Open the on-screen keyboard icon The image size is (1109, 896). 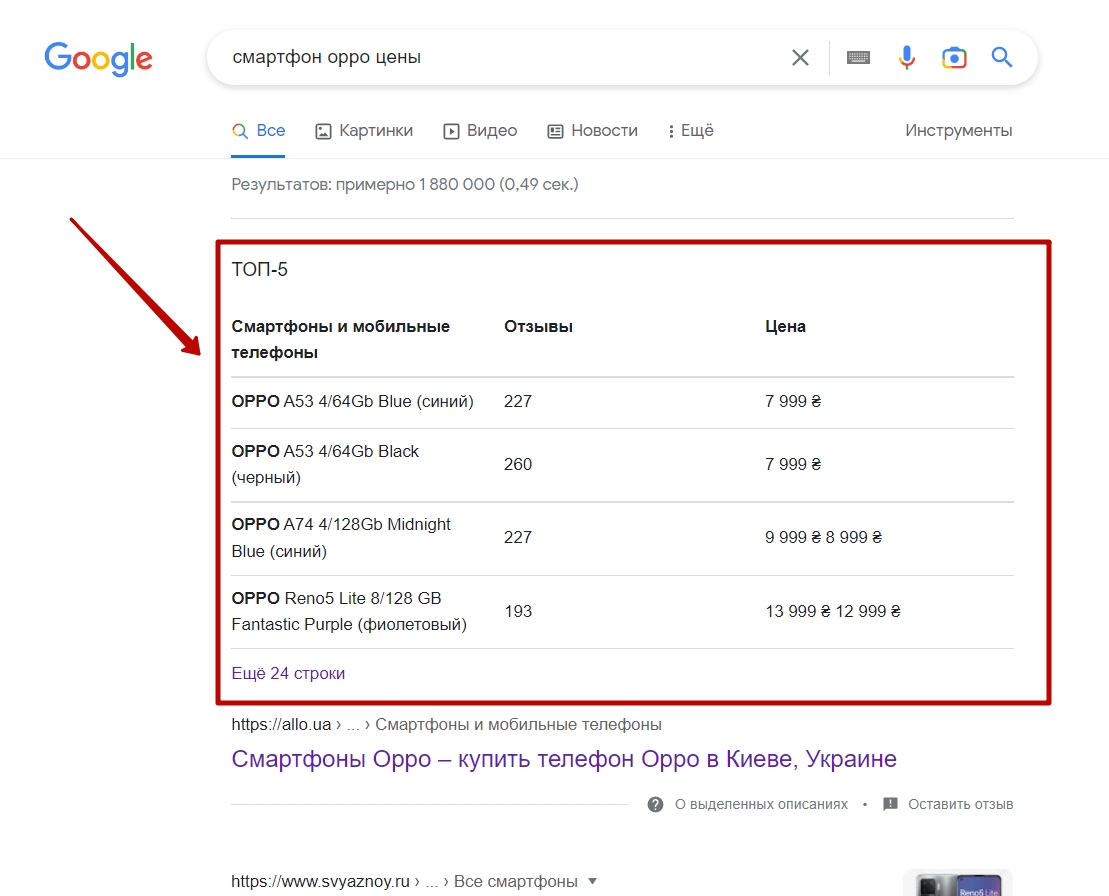pyautogui.click(x=858, y=58)
